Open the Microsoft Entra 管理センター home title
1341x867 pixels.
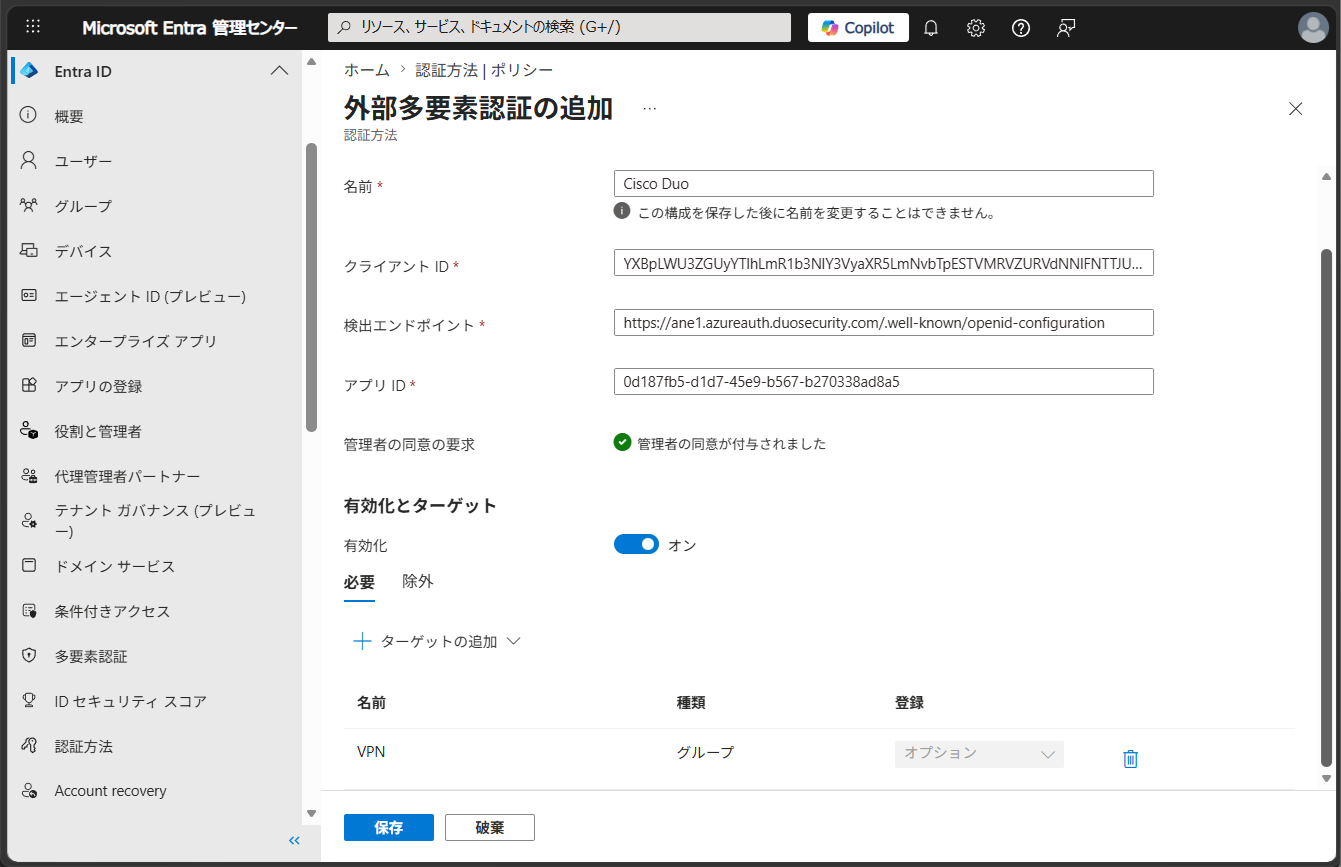click(x=190, y=28)
